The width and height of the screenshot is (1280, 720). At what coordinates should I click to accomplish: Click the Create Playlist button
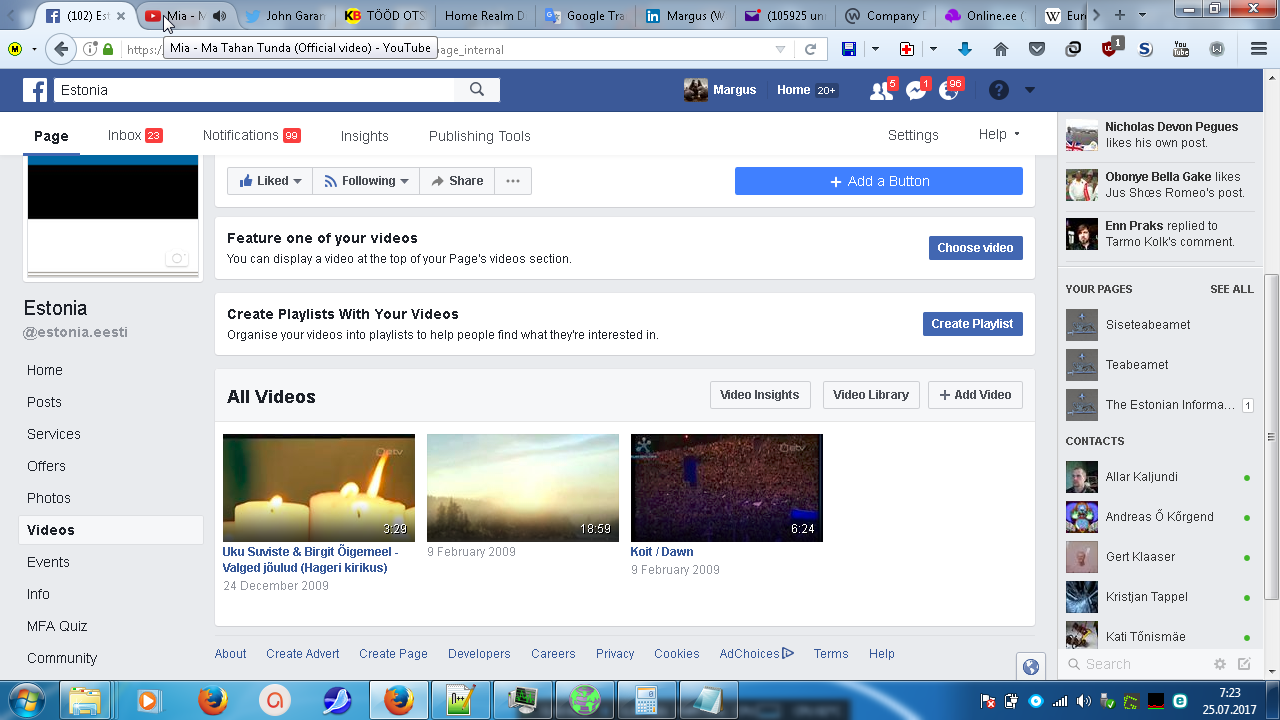coord(972,324)
